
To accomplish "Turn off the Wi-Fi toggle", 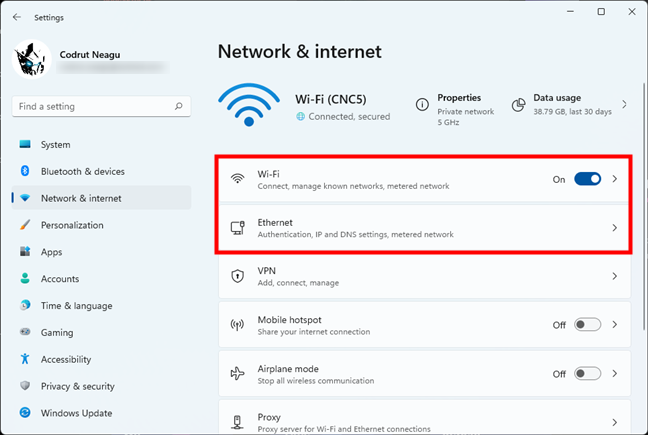I will 587,179.
